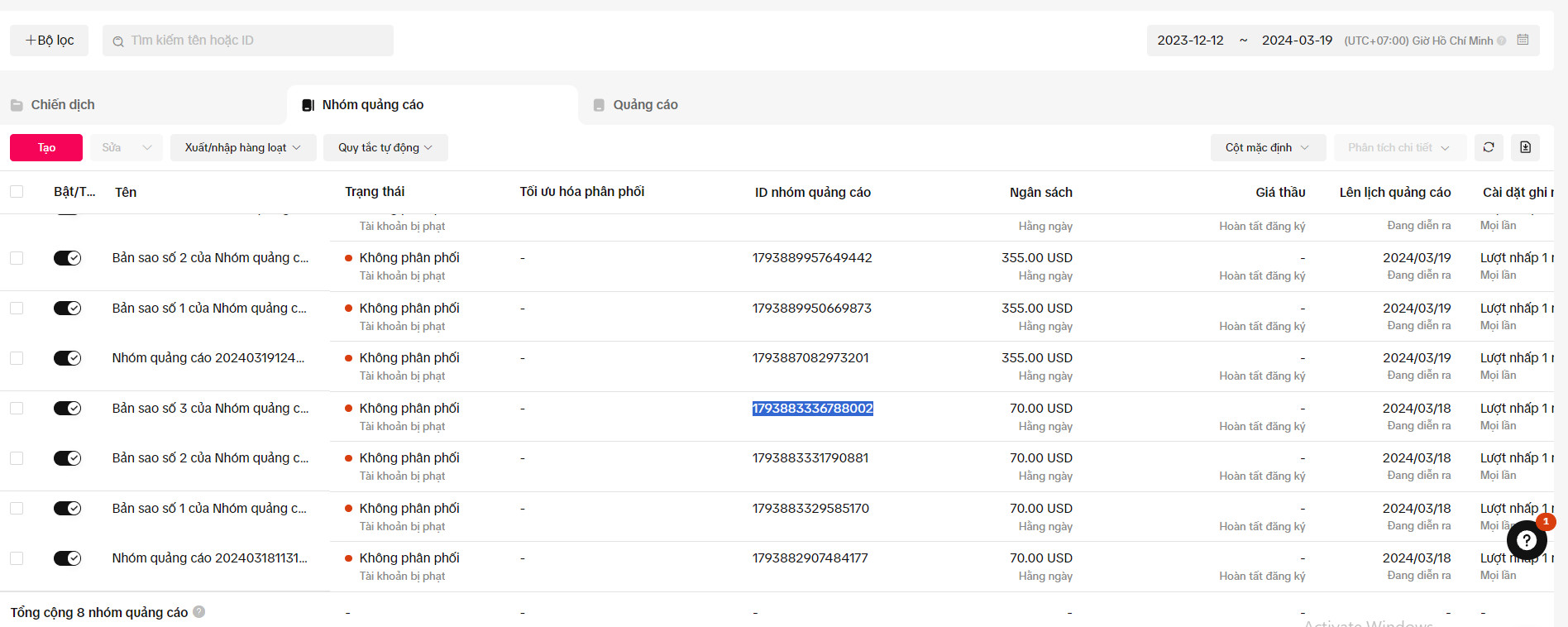
Task: Click the start date 2023-12-12
Action: coord(1190,41)
